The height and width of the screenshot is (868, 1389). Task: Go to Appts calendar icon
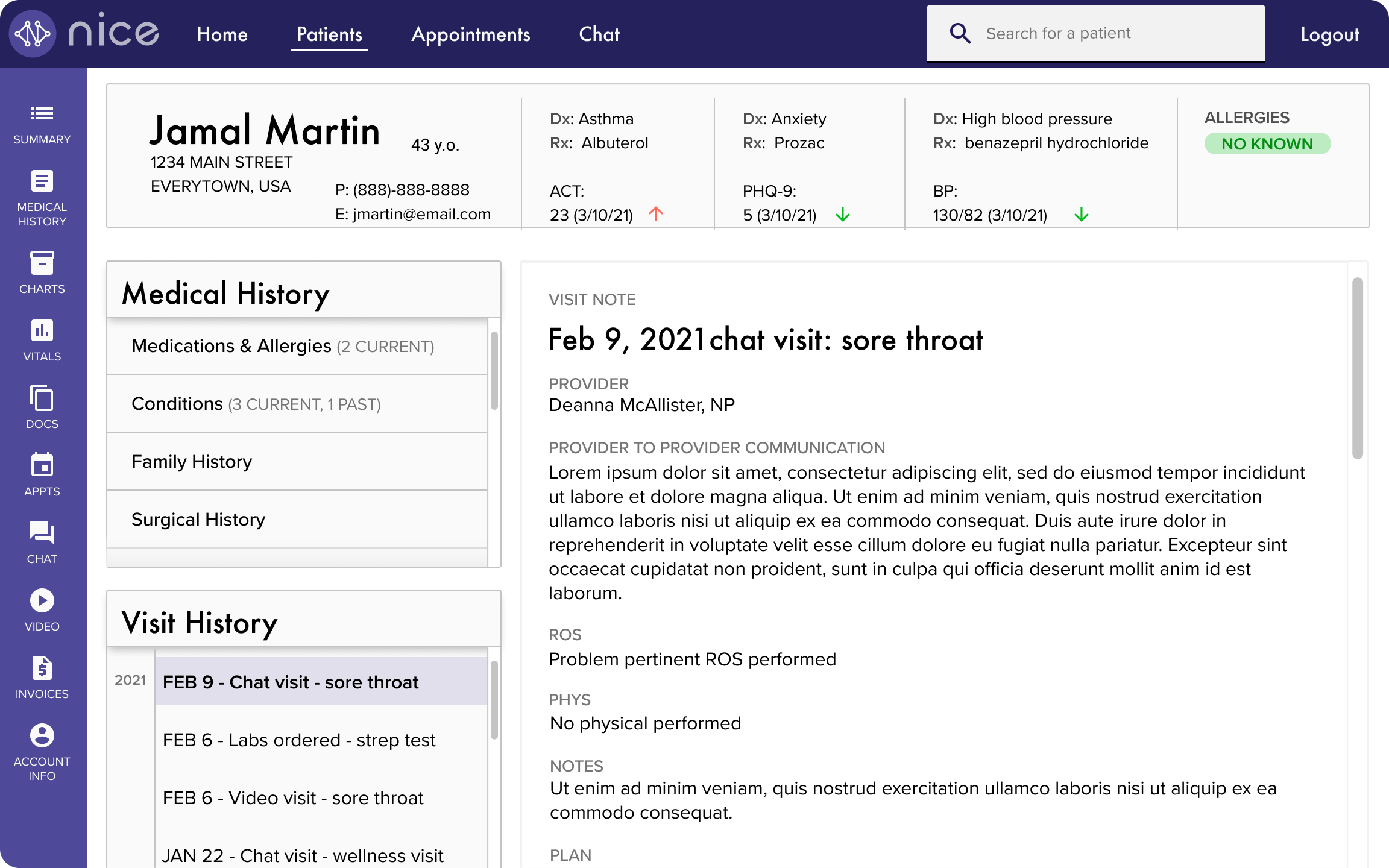point(42,466)
